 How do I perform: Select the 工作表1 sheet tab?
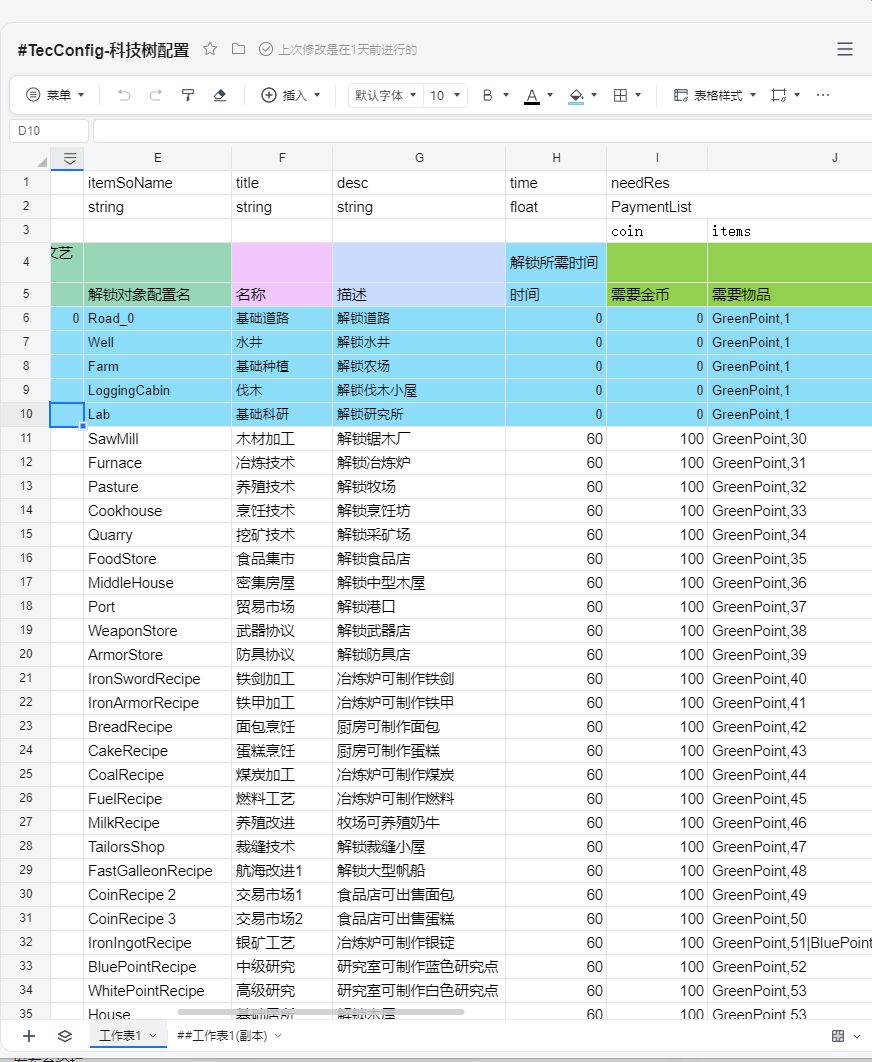coord(127,1036)
